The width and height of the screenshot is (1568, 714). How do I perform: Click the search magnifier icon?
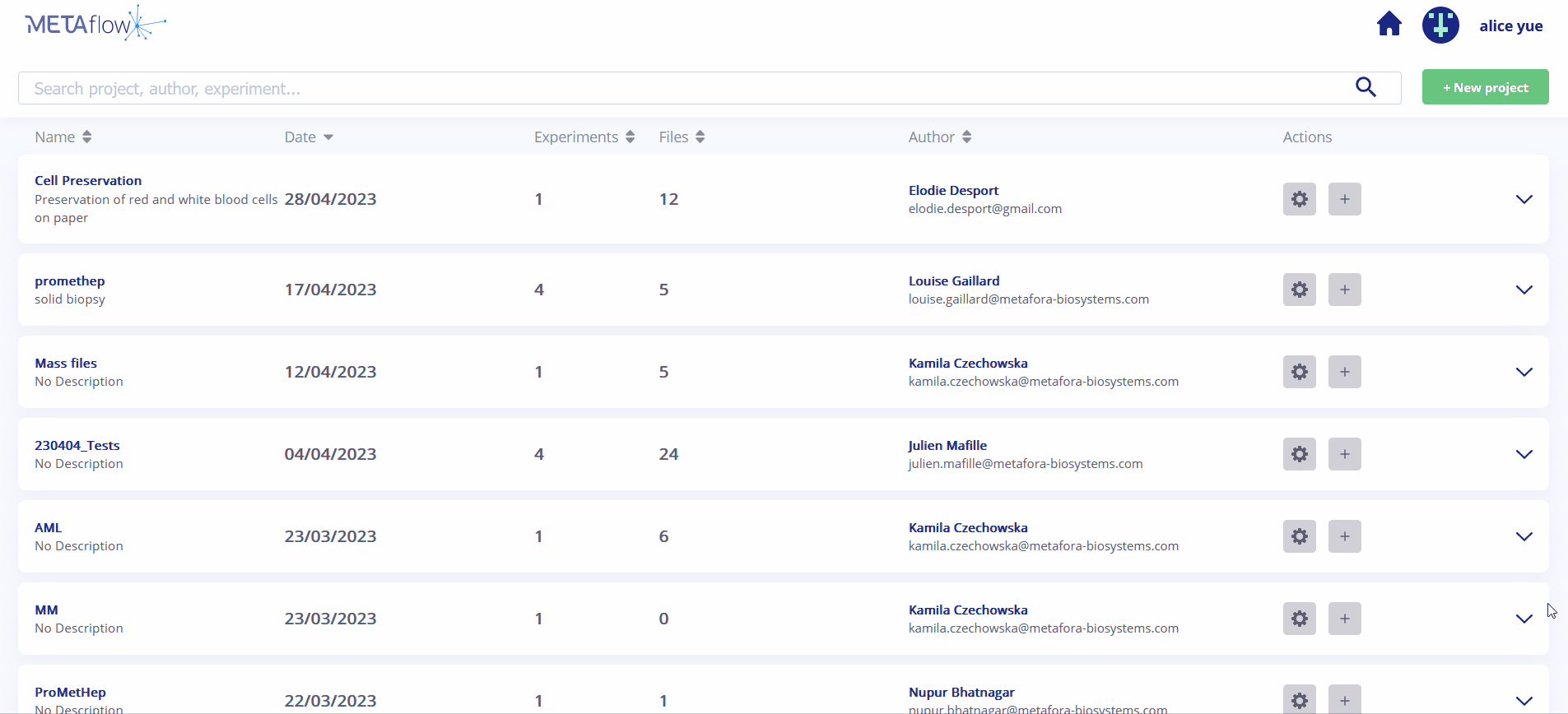(x=1366, y=87)
